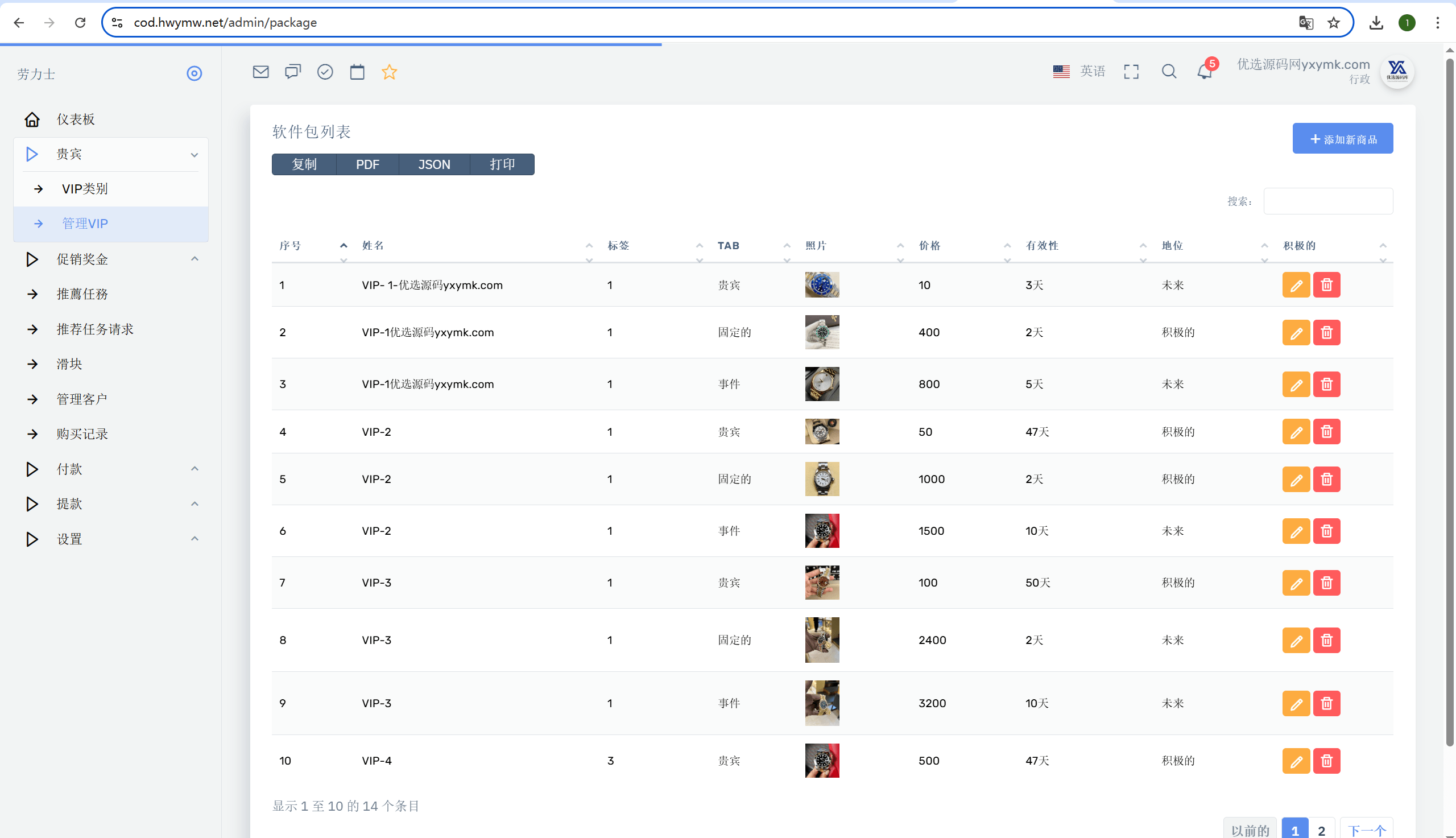Open the chat messages icon in header
Image resolution: width=1456 pixels, height=838 pixels.
(293, 72)
